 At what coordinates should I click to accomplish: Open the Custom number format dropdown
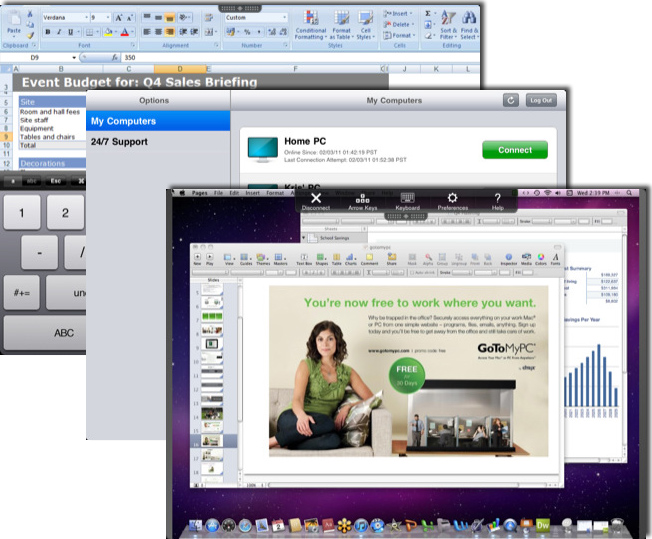(x=285, y=17)
